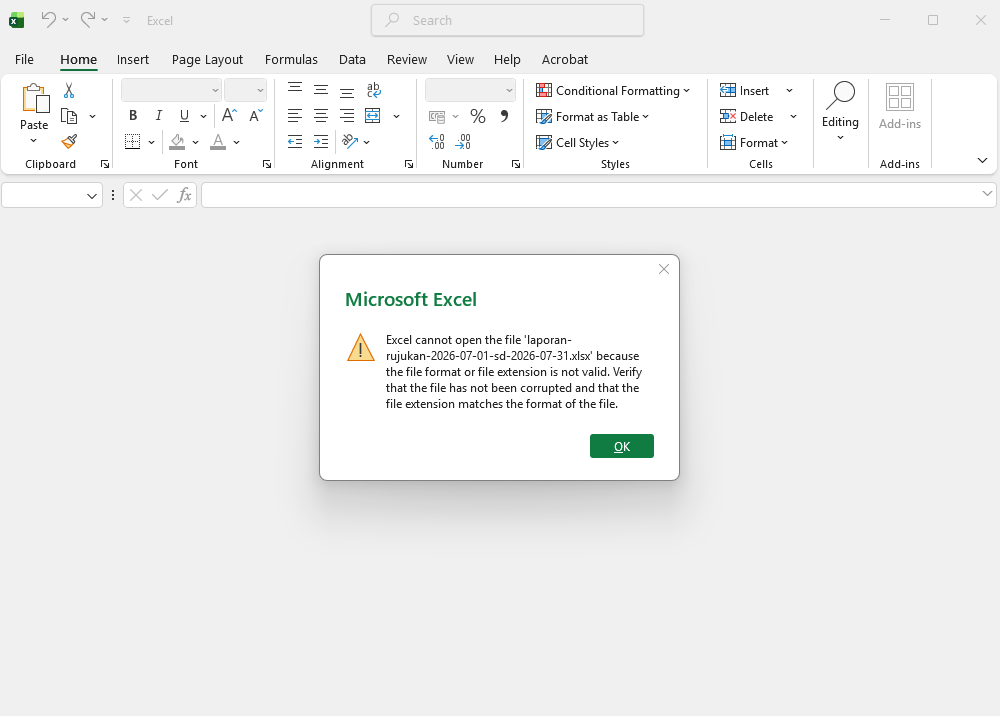Toggle Wrap Text in Alignment group
Screen dimensions: 1000x716
(374, 91)
